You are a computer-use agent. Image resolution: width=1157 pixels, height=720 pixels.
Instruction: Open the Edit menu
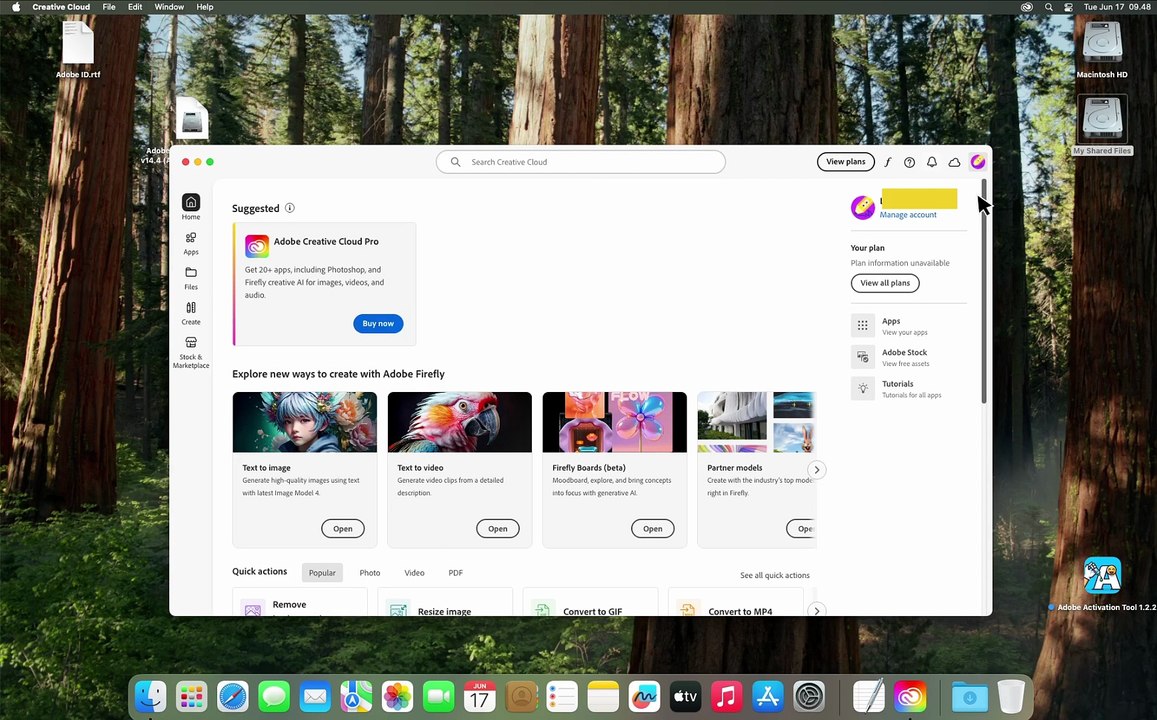pyautogui.click(x=135, y=7)
